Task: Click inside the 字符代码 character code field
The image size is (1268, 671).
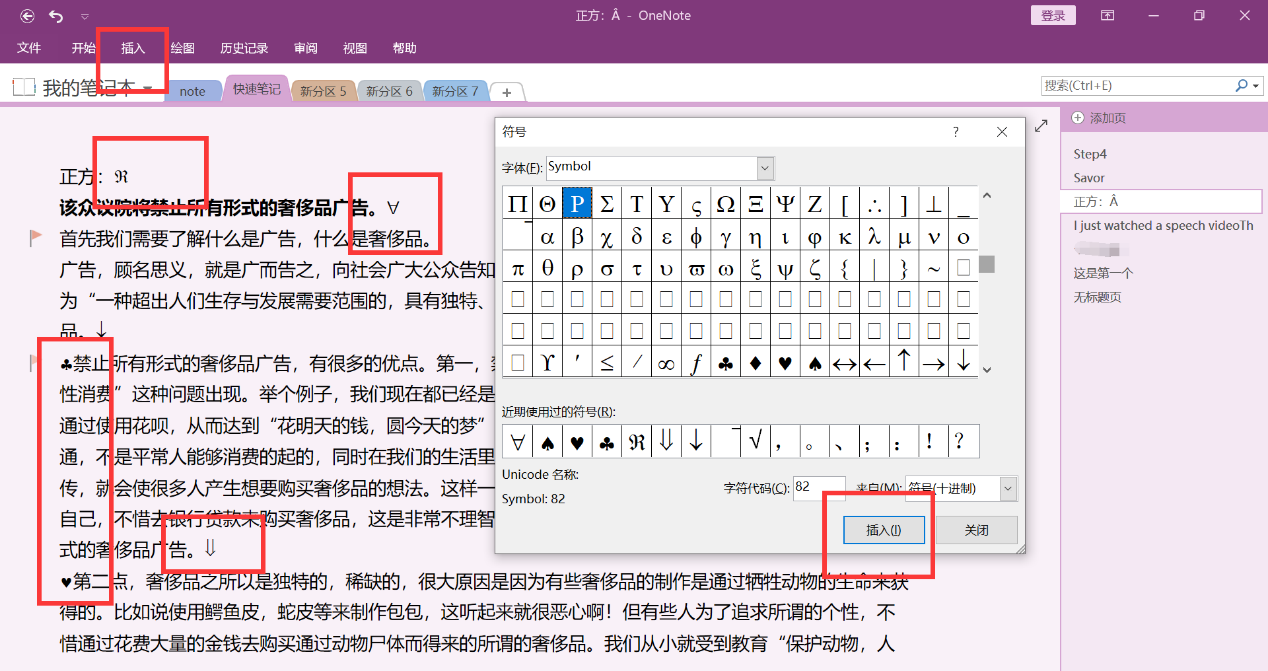Action: coord(820,489)
